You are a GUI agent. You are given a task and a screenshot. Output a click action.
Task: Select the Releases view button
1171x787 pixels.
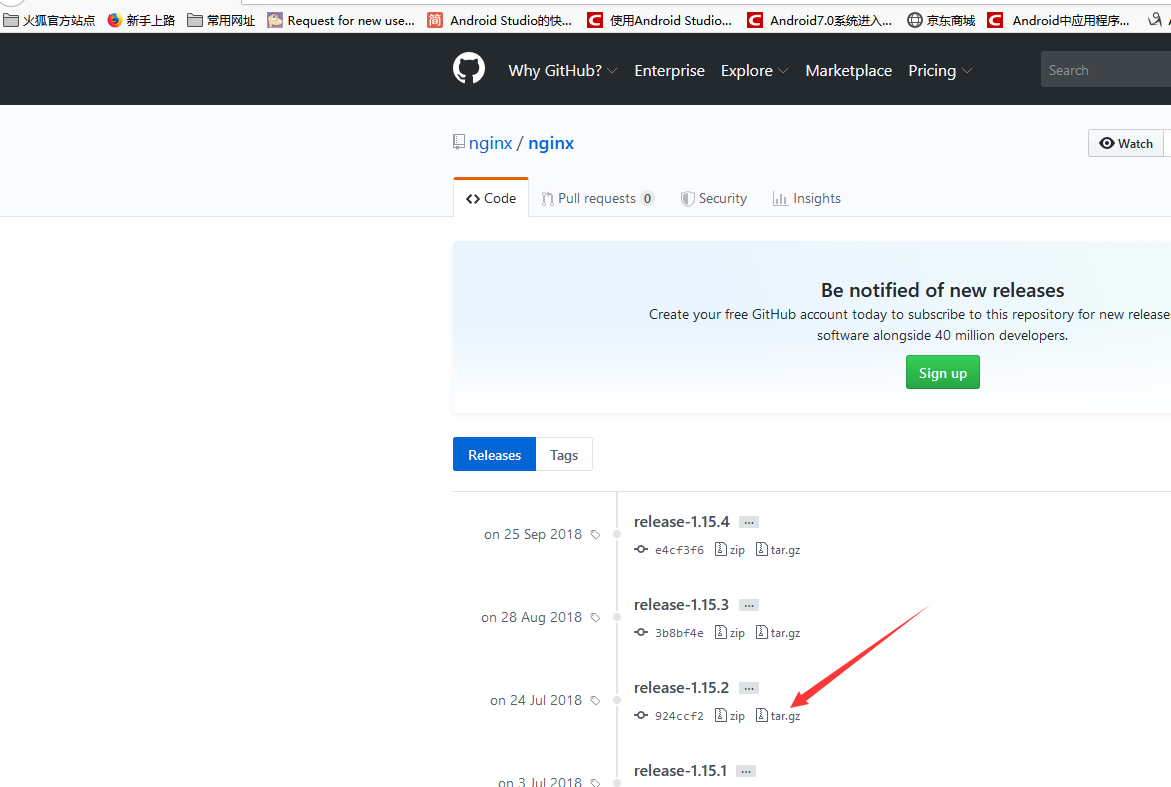pos(494,454)
